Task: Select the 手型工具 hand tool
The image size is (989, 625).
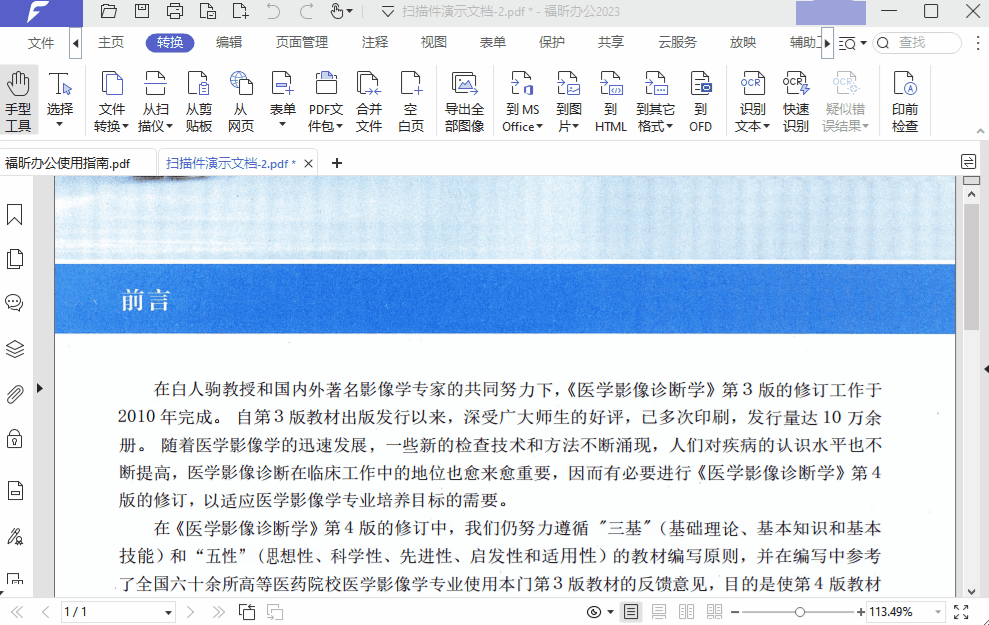Action: coord(18,99)
